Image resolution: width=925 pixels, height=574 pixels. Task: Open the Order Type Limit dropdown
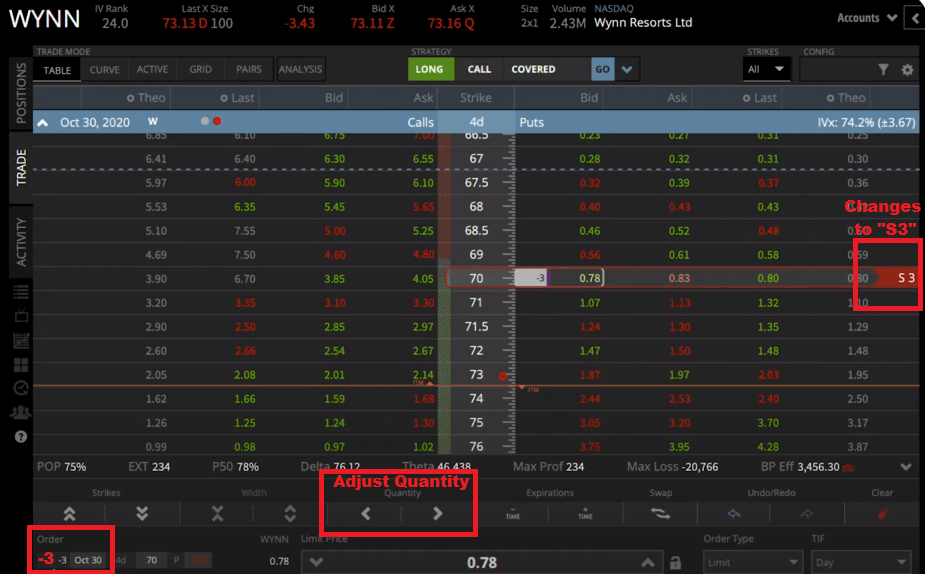(x=750, y=563)
